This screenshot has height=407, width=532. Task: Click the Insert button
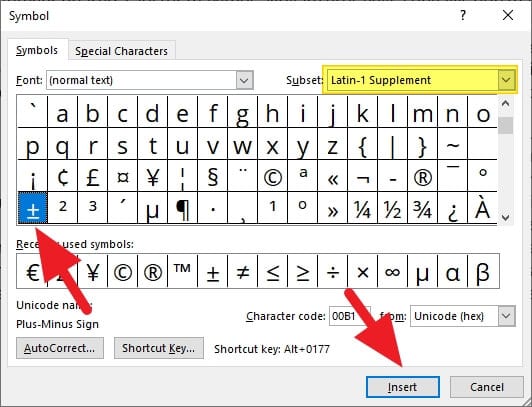pos(403,387)
